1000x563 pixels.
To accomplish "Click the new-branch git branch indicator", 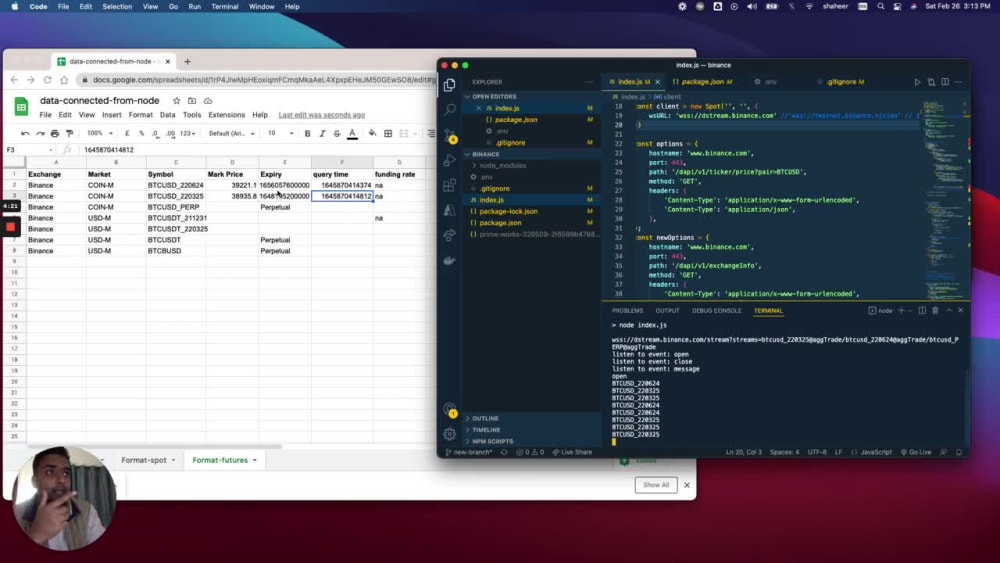I will pos(469,452).
